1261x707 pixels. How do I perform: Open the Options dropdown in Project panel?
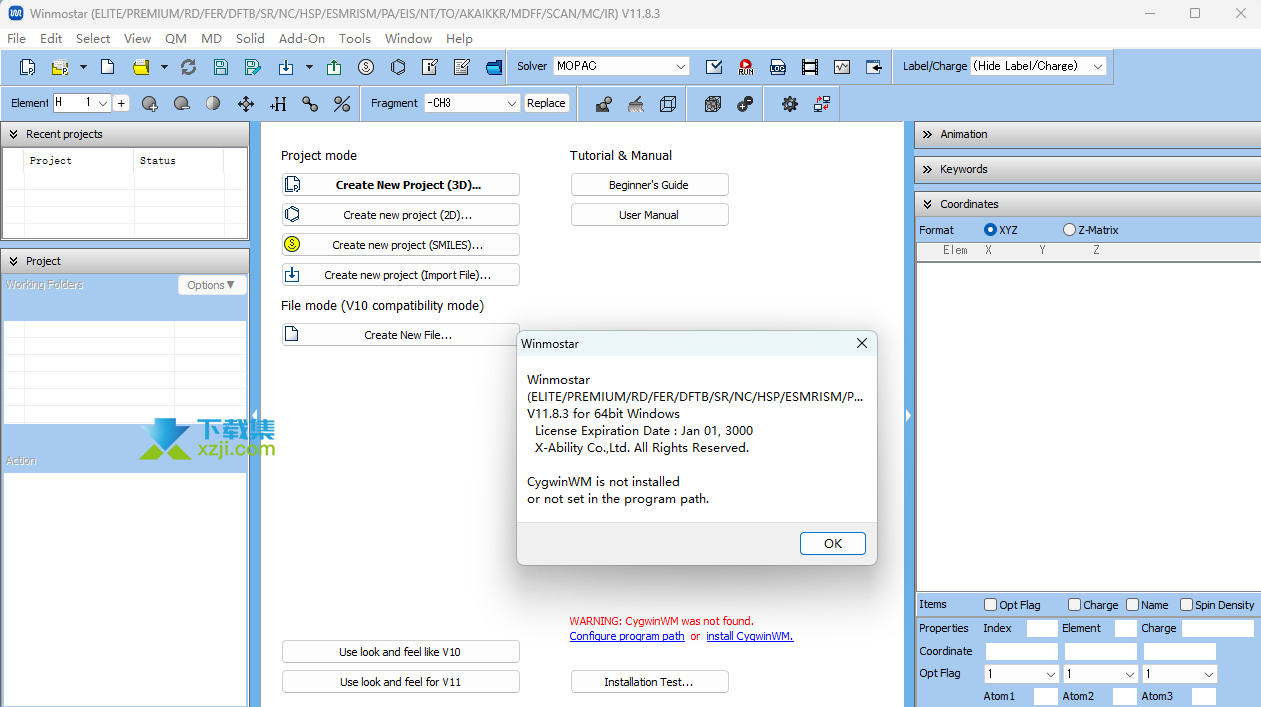[212, 285]
